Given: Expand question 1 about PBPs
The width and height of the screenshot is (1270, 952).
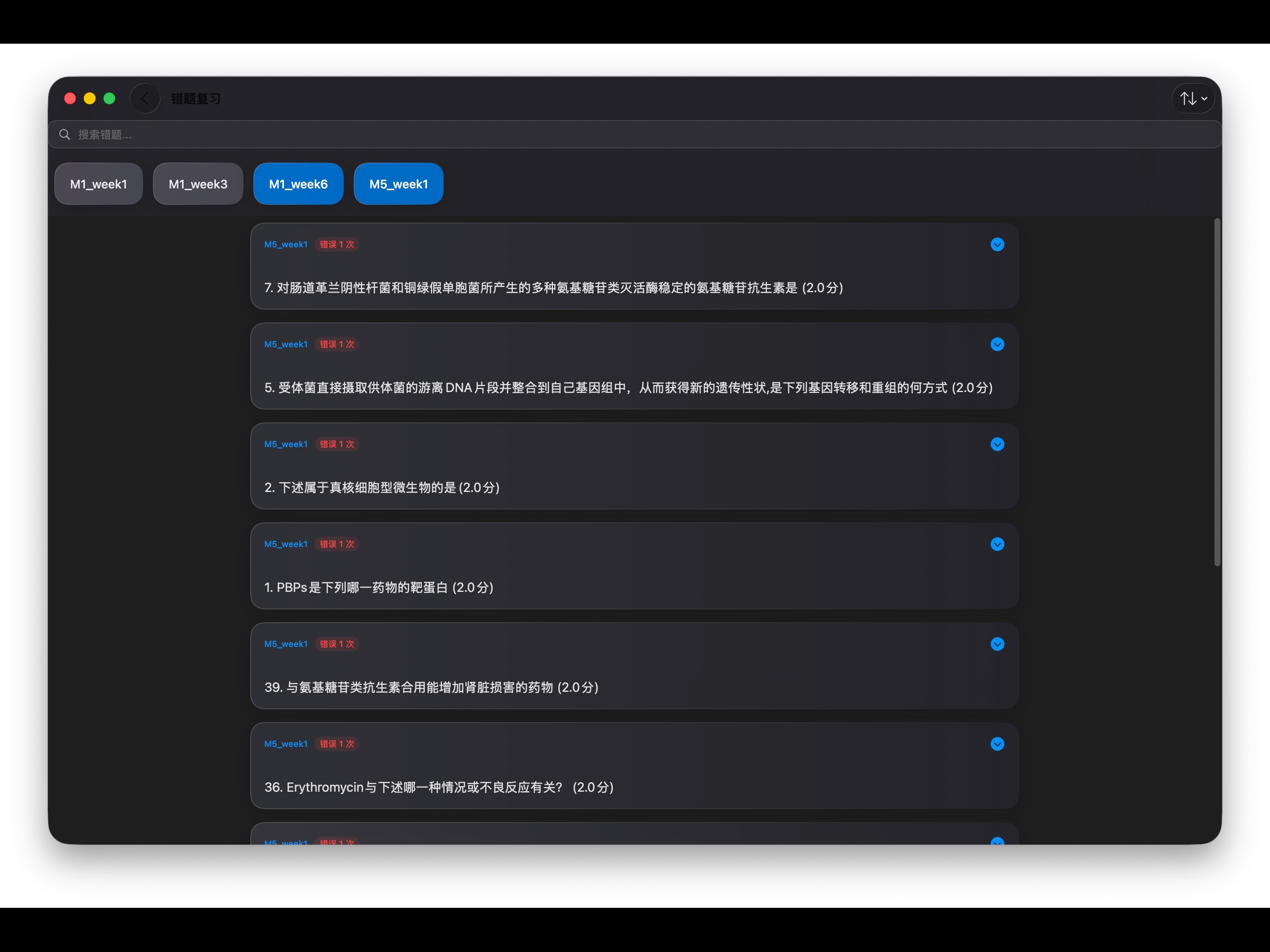Looking at the screenshot, I should point(997,544).
